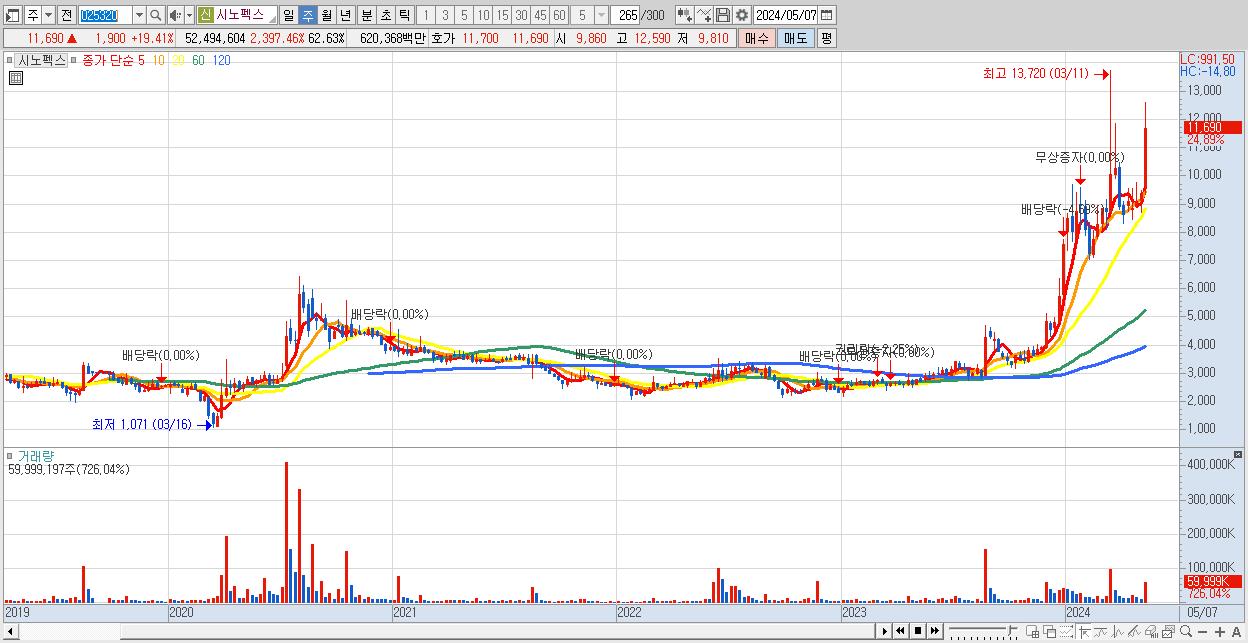The height and width of the screenshot is (643, 1248).
Task: Click the green 신 badge icon
Action: pyautogui.click(x=205, y=15)
